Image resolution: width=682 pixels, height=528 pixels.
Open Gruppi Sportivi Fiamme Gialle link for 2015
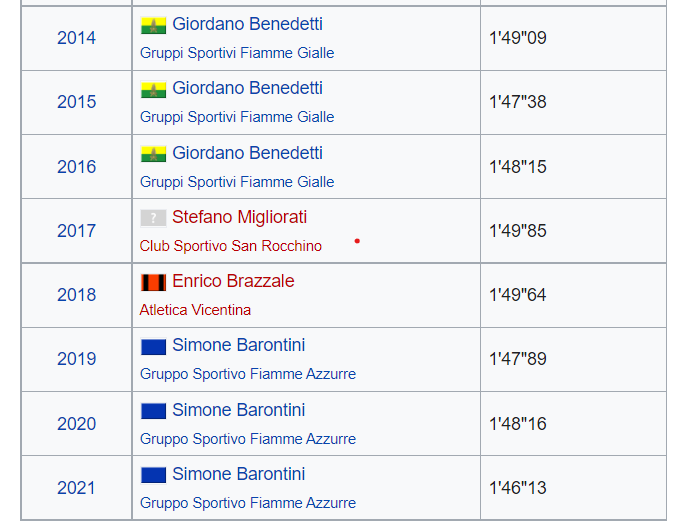click(237, 117)
